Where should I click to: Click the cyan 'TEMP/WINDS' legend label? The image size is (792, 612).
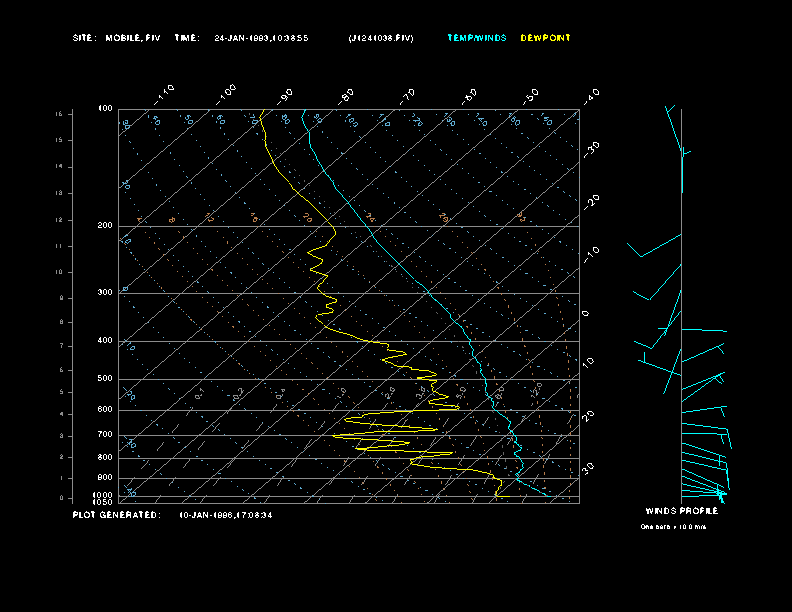point(477,38)
